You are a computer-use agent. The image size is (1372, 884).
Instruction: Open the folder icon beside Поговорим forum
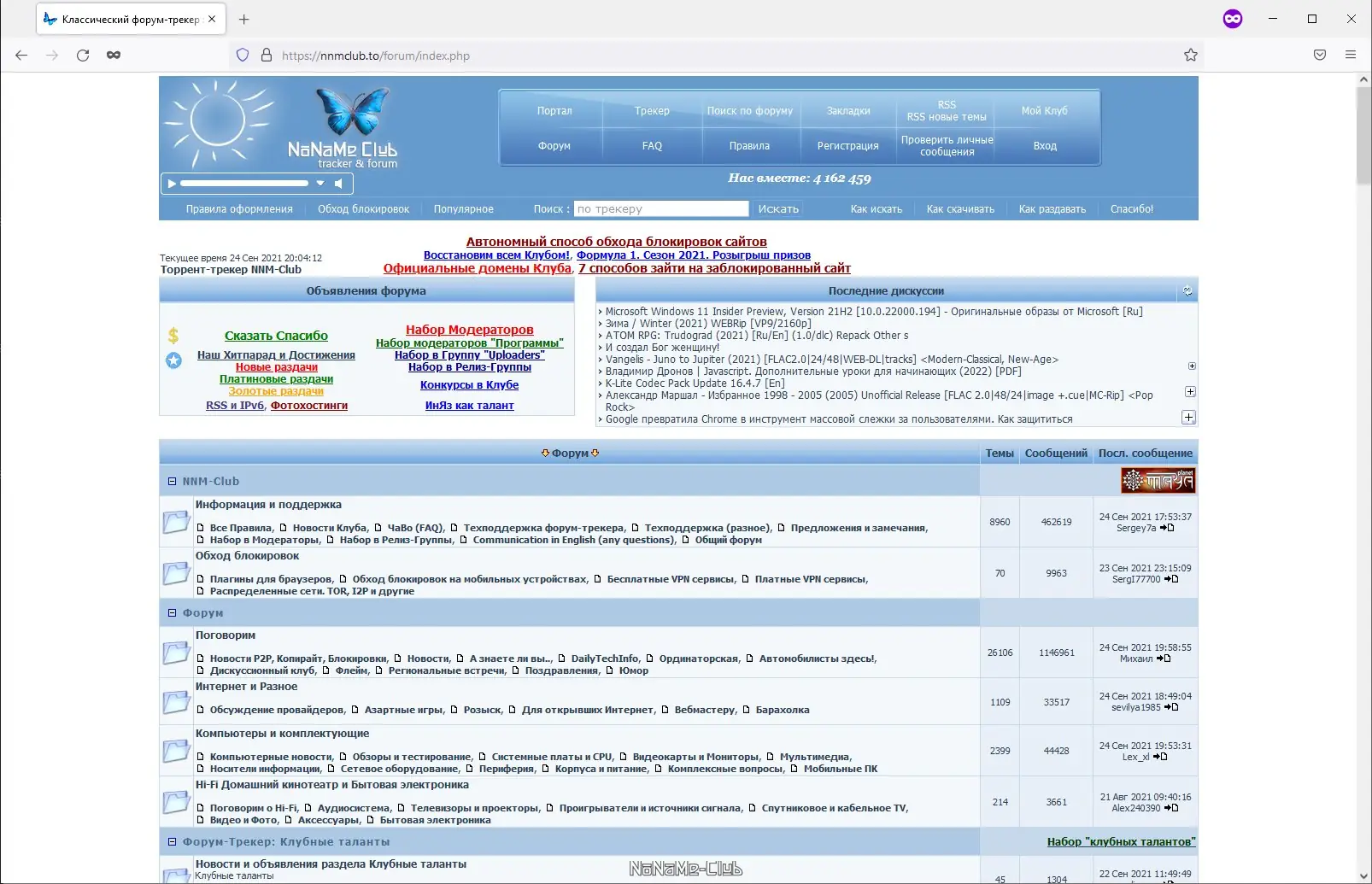tap(177, 652)
